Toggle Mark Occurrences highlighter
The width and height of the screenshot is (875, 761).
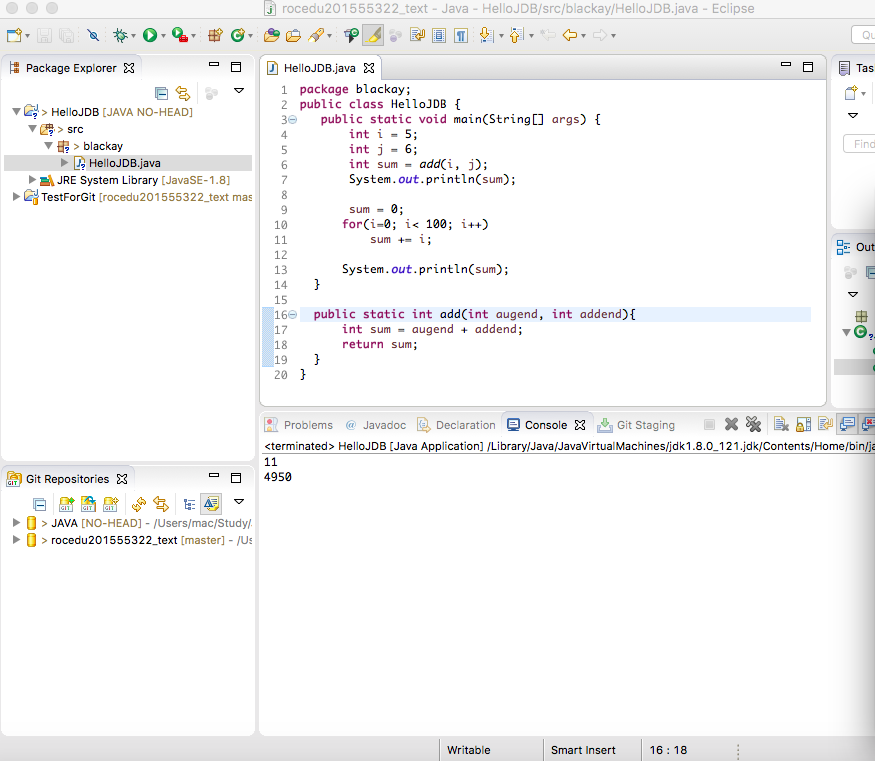pos(373,35)
